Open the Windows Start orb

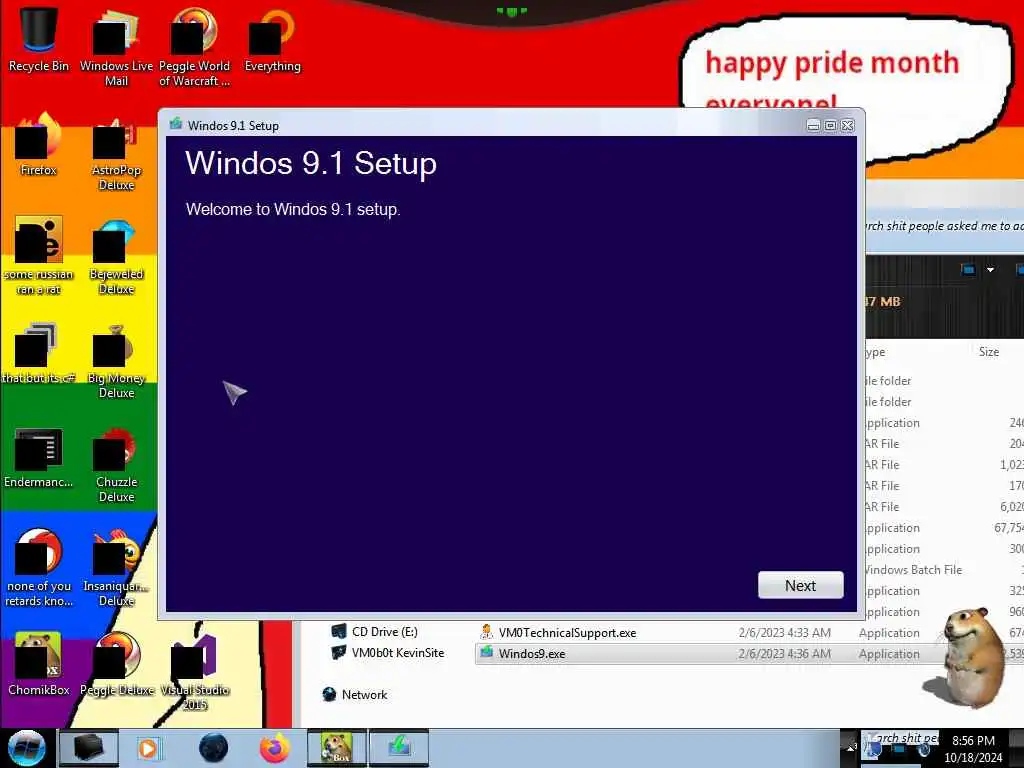tap(27, 748)
